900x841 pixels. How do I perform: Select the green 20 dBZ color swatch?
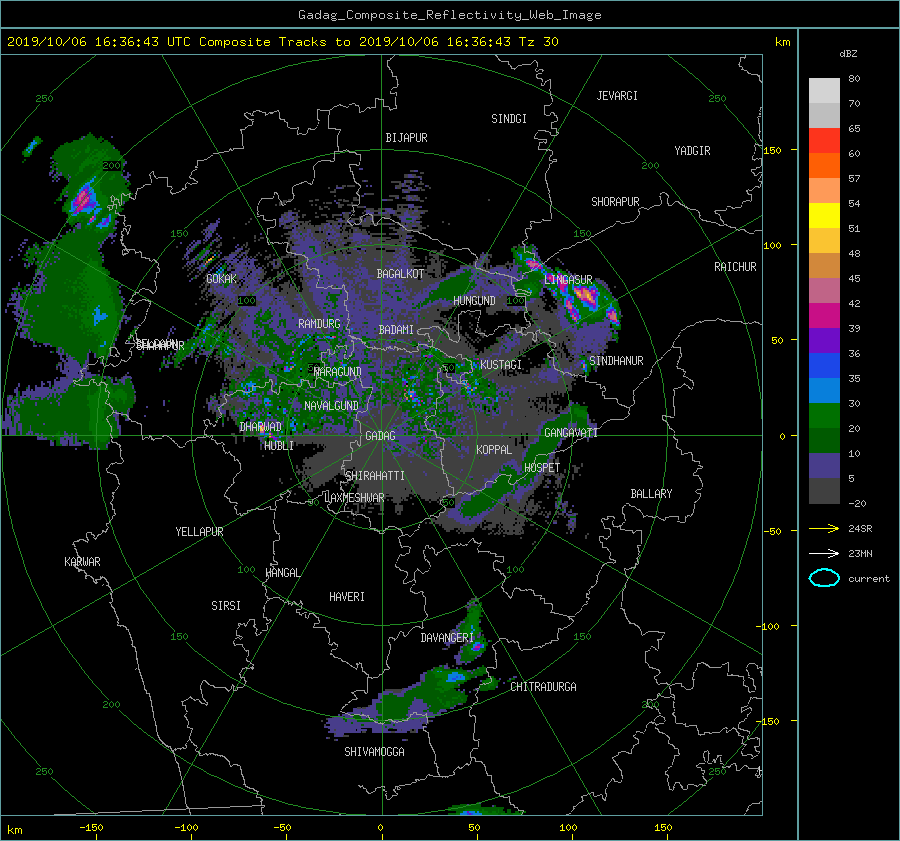[824, 416]
